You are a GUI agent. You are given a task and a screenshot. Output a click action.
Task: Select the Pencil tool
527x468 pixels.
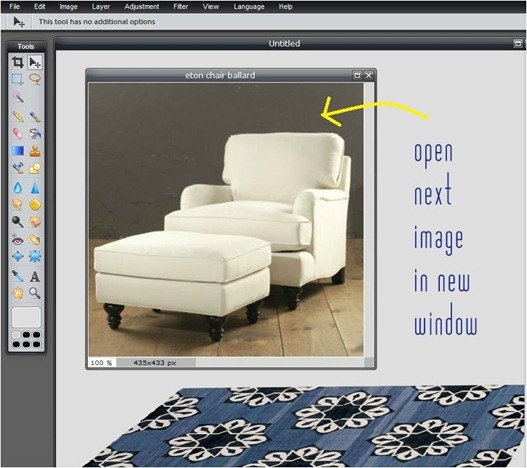click(x=18, y=116)
